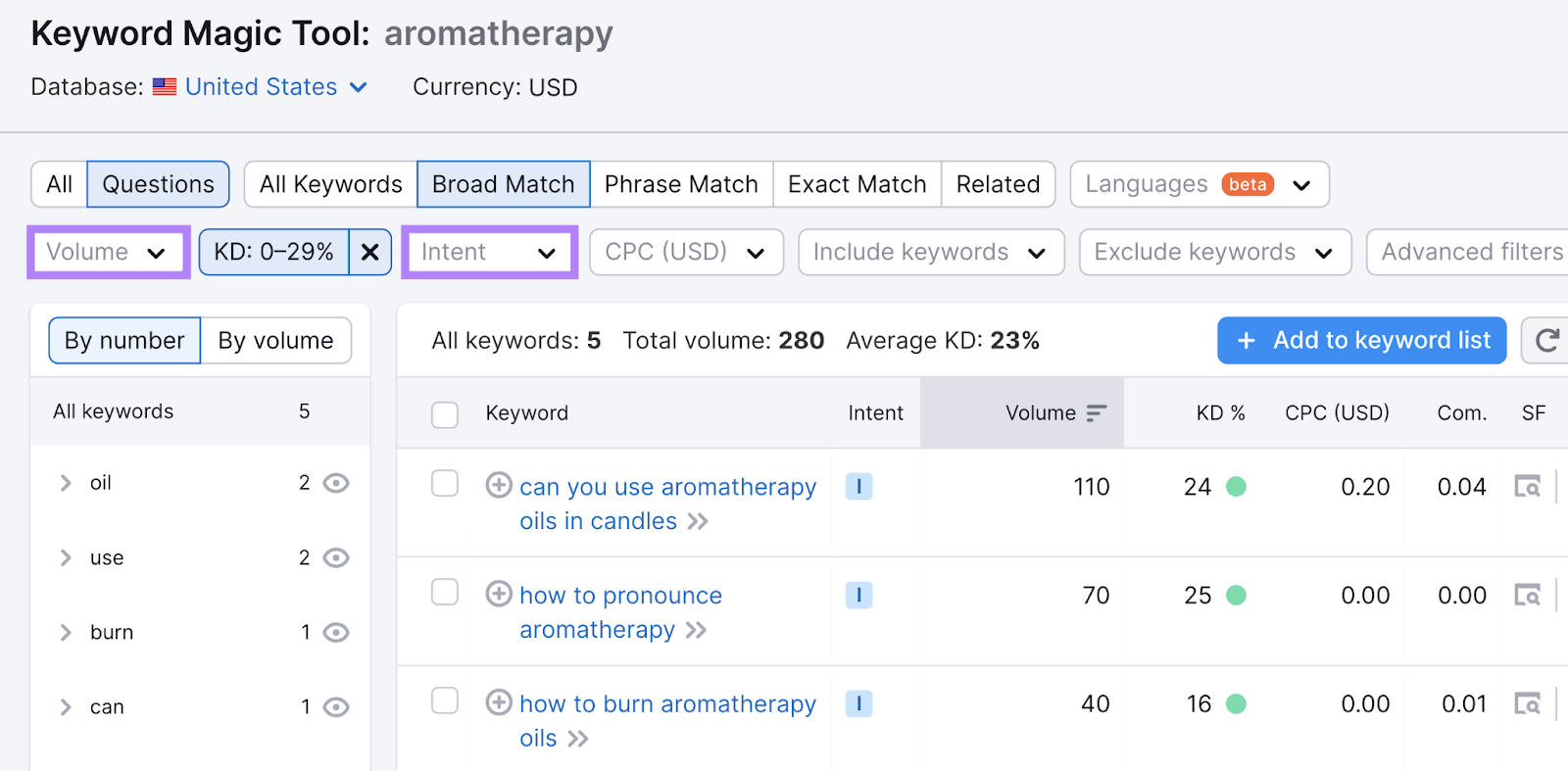Click the Add to keyword list button

pos(1360,340)
